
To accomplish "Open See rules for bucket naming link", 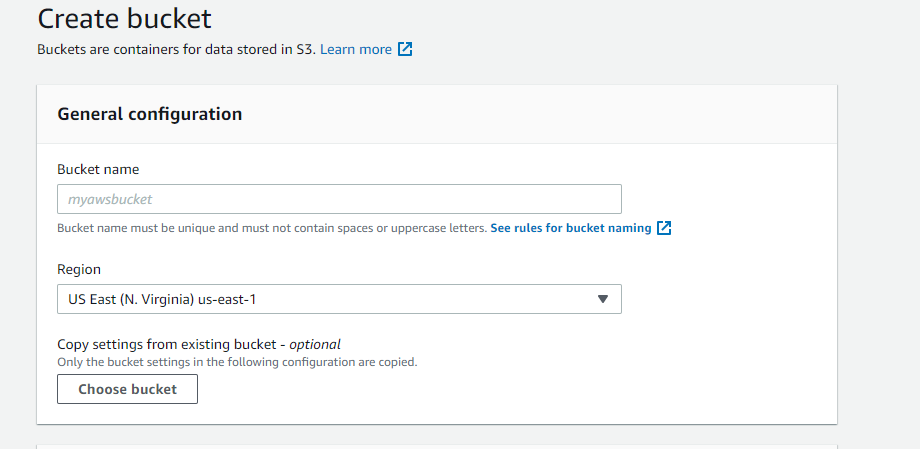I will [571, 228].
